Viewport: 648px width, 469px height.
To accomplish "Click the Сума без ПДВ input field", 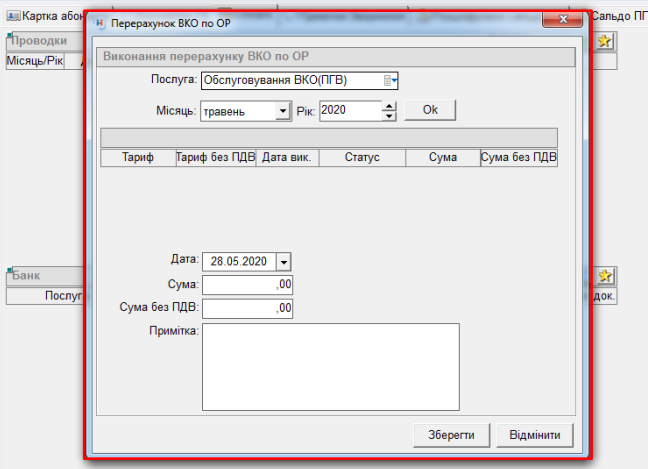I will point(247,308).
